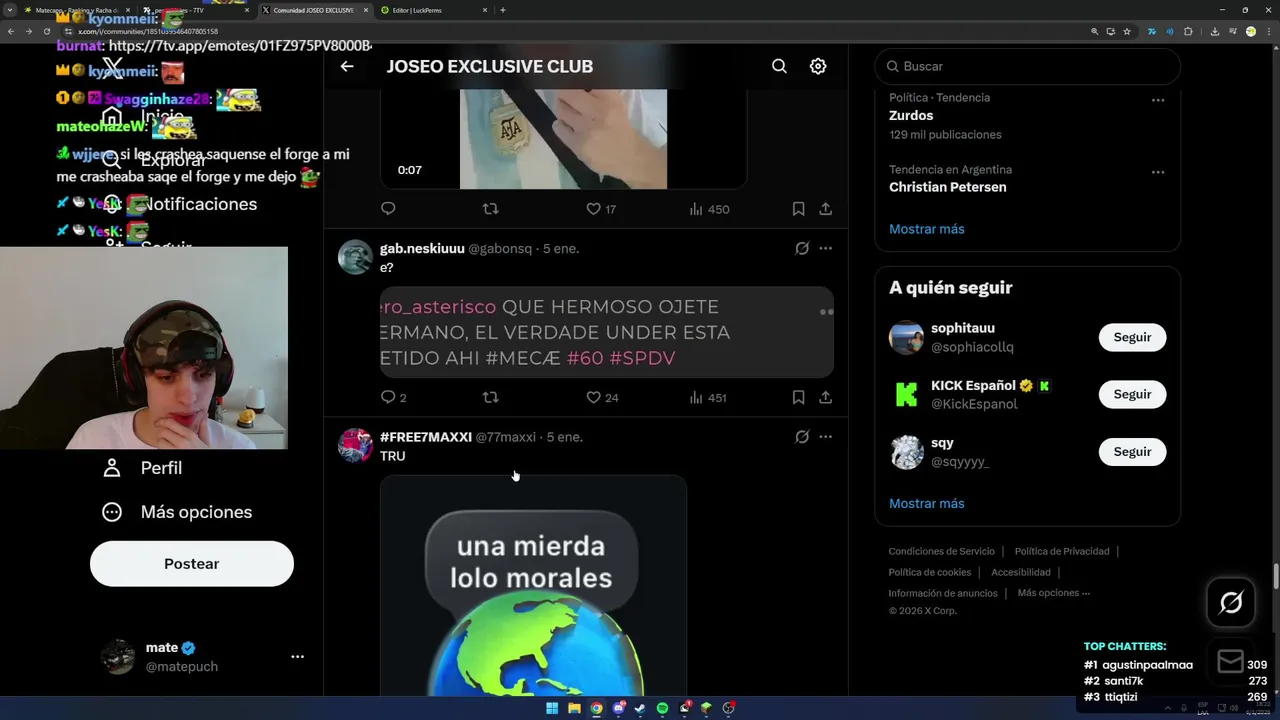Click the Buscar search field
This screenshot has height=720, width=1280.
[x=1027, y=66]
